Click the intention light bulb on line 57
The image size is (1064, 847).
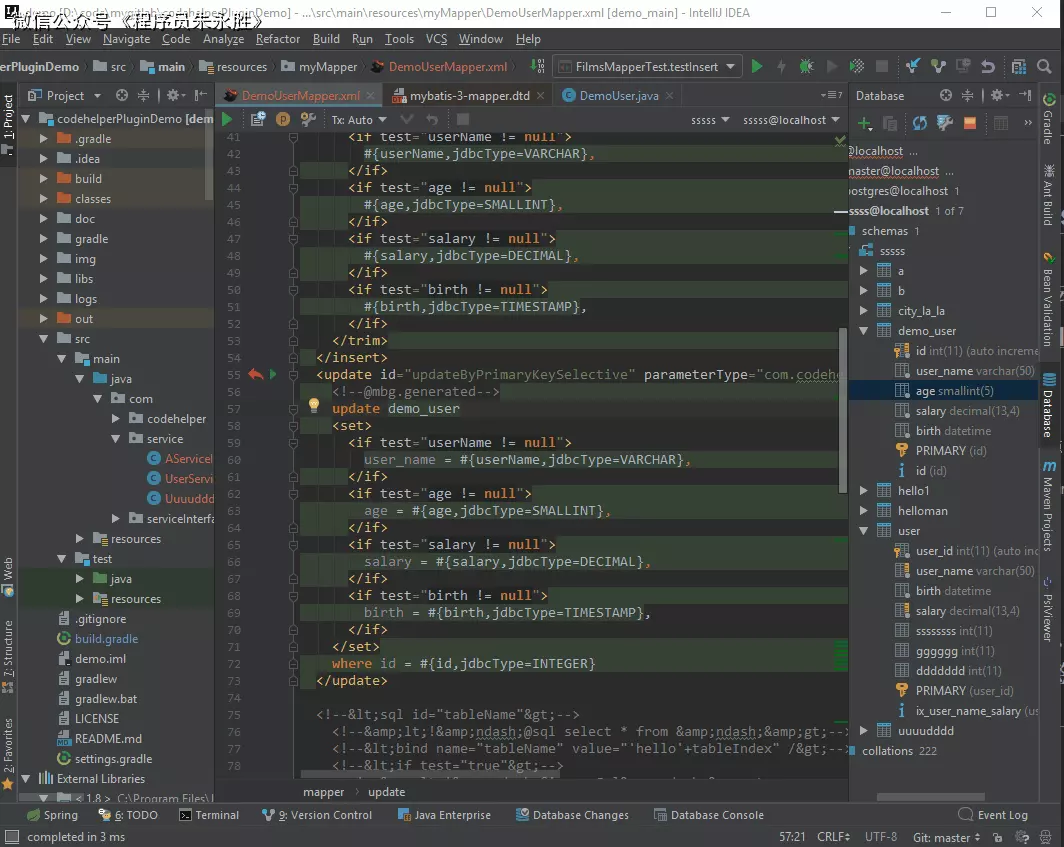[x=313, y=407]
